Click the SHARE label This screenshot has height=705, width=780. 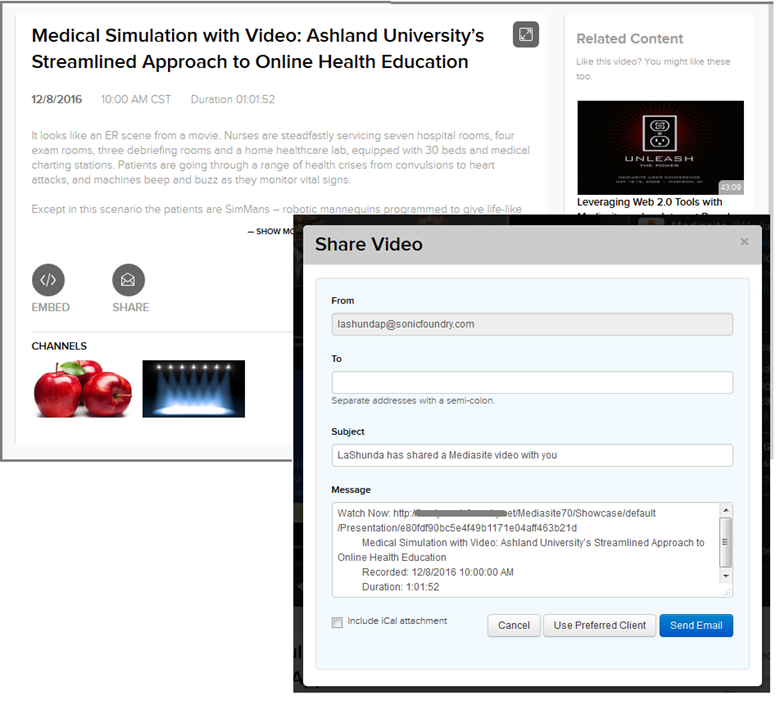(x=131, y=309)
